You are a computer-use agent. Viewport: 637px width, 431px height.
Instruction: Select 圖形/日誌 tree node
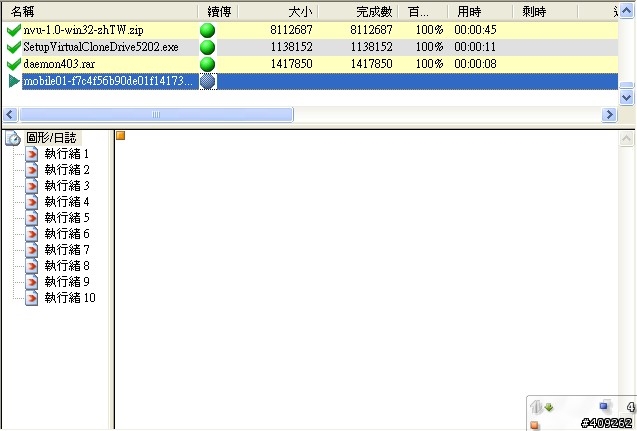(x=52, y=138)
